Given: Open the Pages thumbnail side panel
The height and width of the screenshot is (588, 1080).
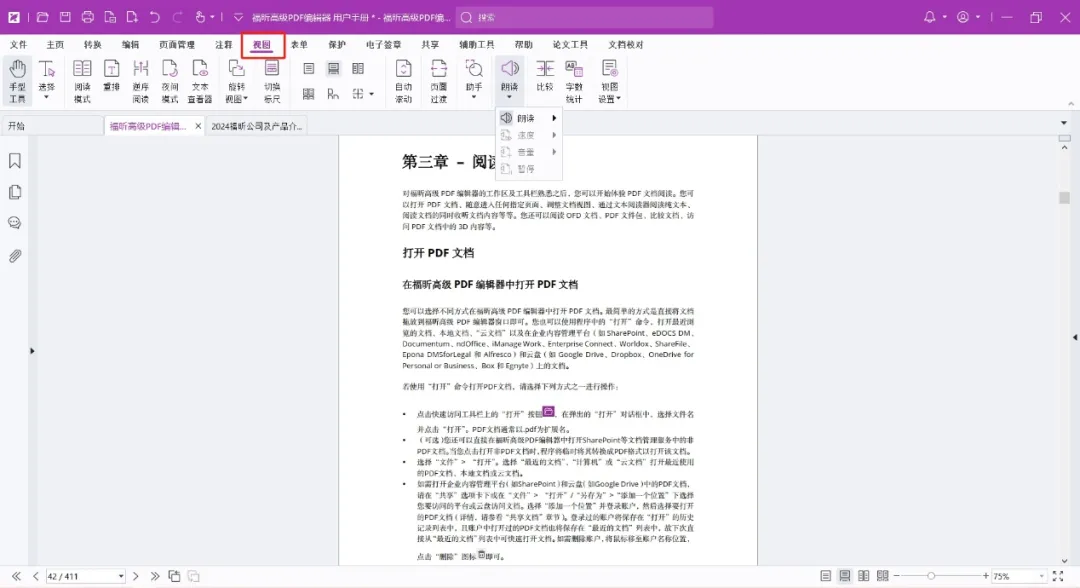Looking at the screenshot, I should [x=14, y=192].
